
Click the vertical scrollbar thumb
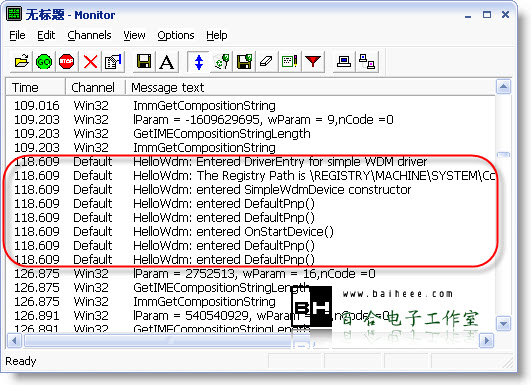tap(503, 155)
